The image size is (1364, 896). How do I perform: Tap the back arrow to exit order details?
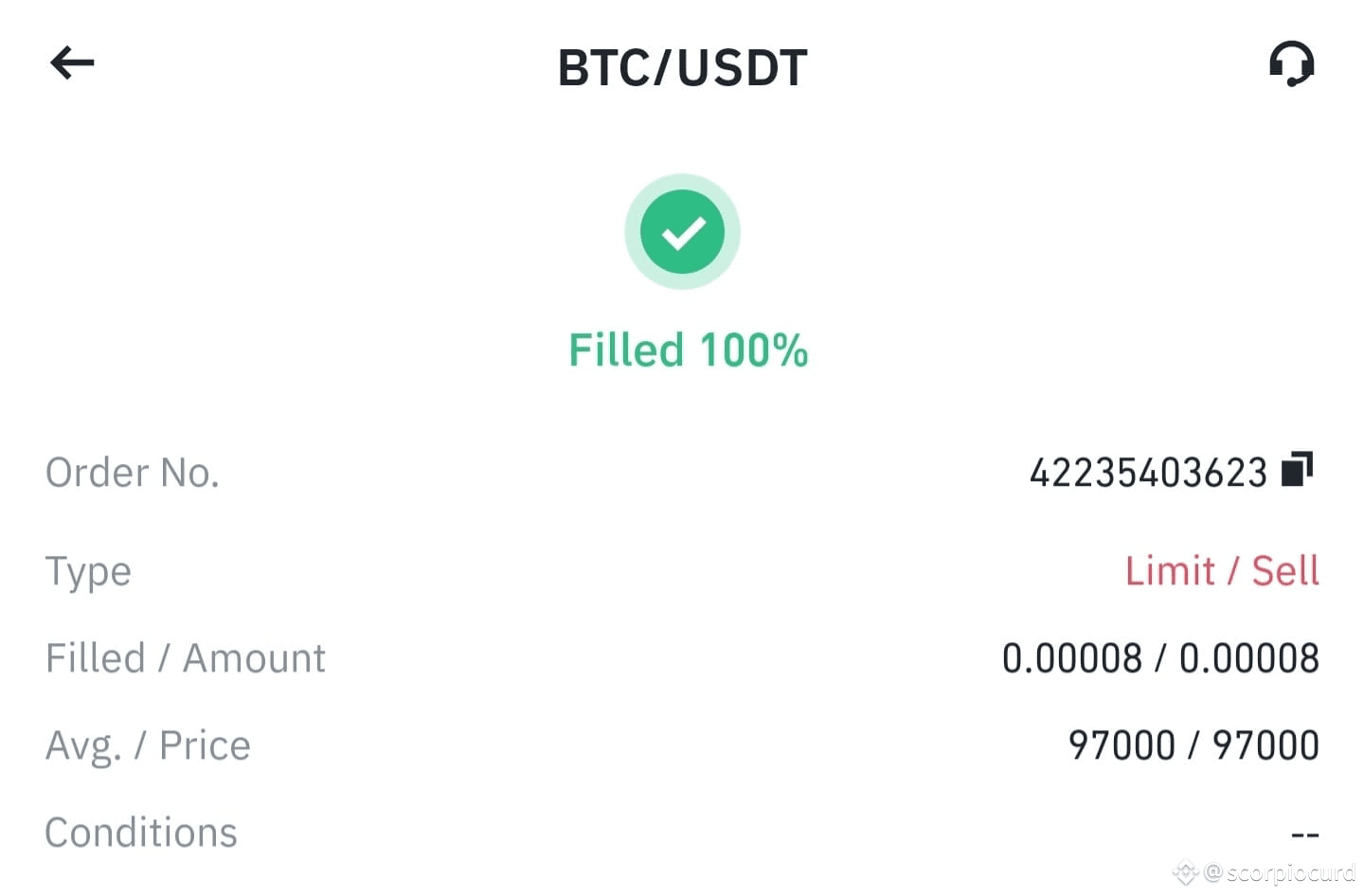[x=71, y=63]
